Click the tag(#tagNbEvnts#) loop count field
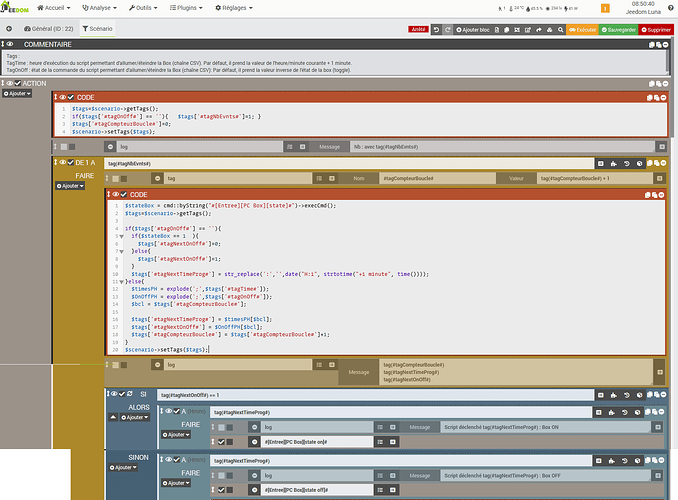The height and width of the screenshot is (500, 678). (x=349, y=163)
